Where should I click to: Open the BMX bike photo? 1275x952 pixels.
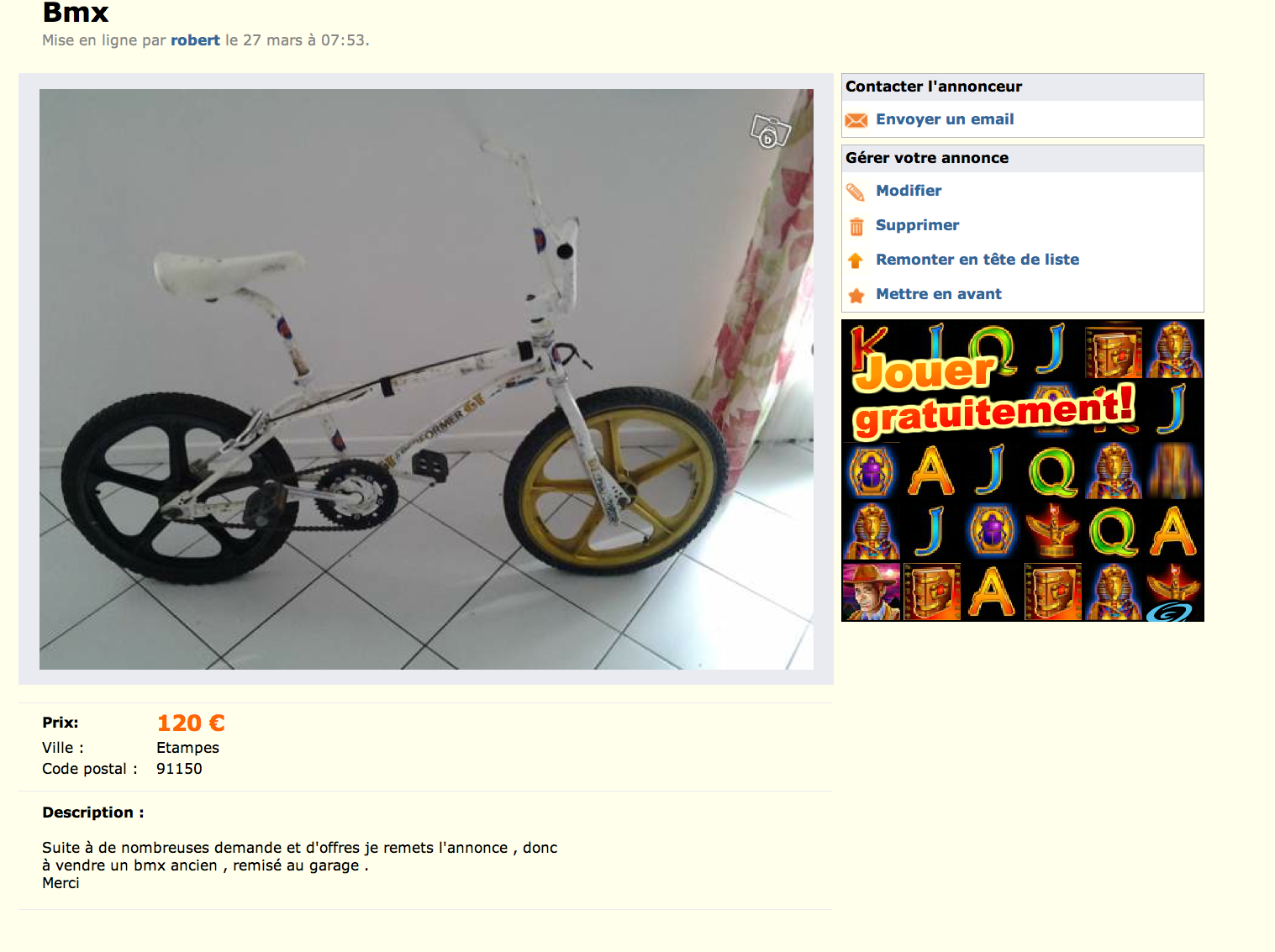(x=426, y=379)
